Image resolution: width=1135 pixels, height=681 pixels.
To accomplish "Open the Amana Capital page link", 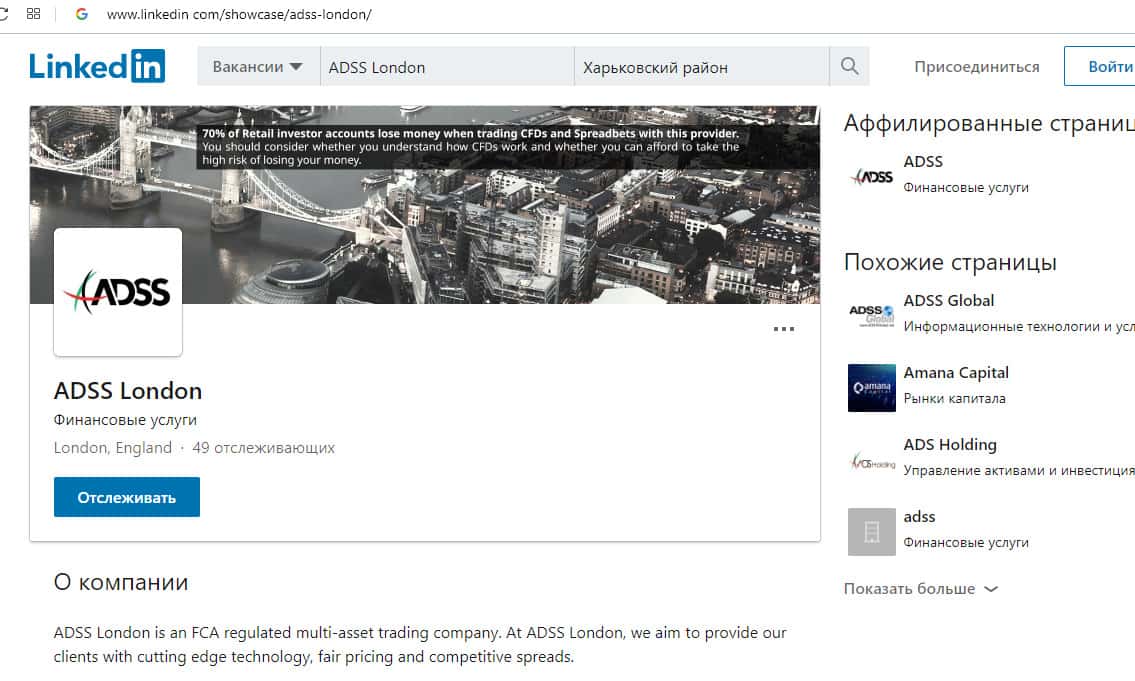I will (x=956, y=373).
